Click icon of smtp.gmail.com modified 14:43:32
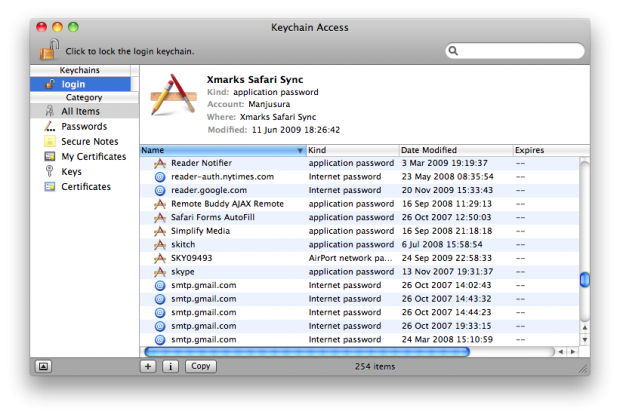620x417 pixels. pyautogui.click(x=160, y=299)
